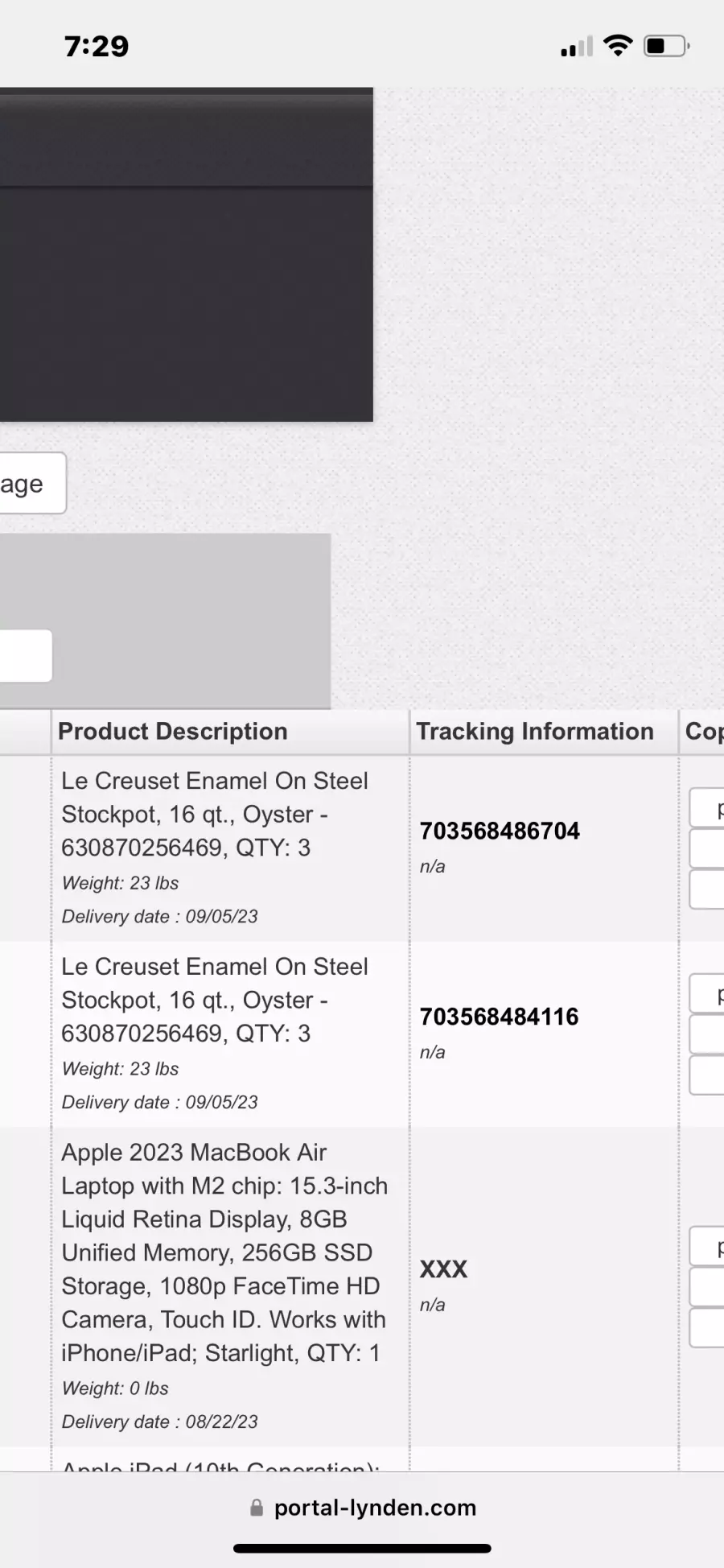The image size is (724, 1568).
Task: Tap the home indicator bar at bottom
Action: click(362, 1548)
